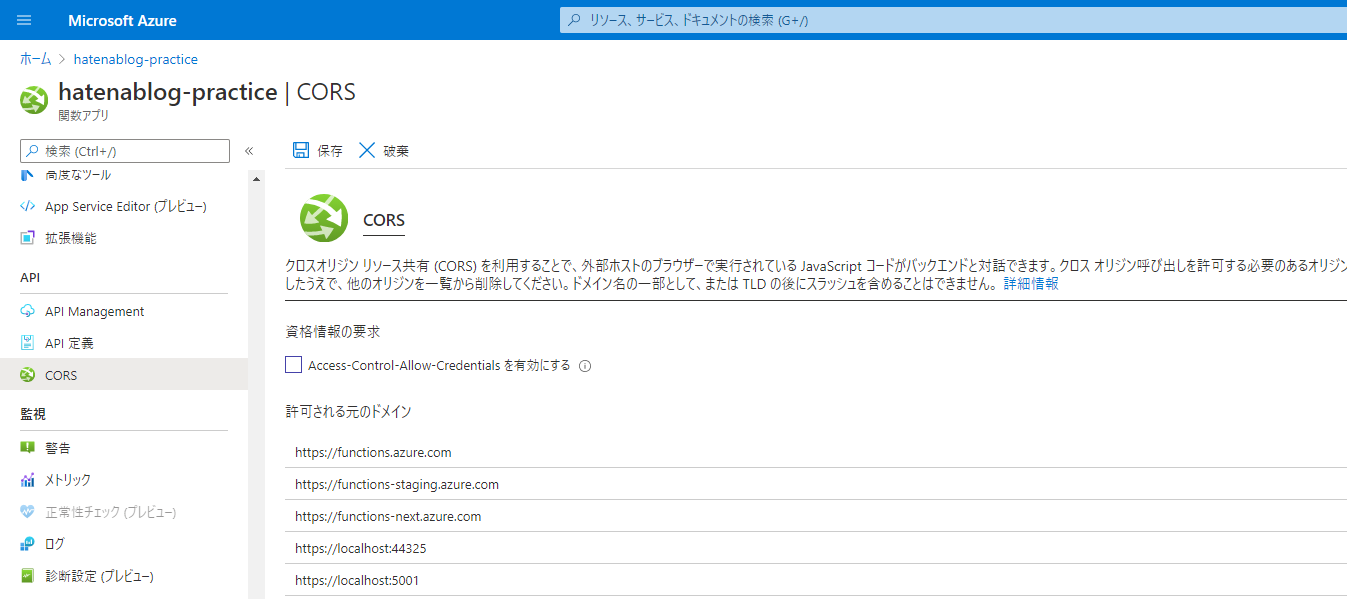Open the Azure portal hamburger menu

(x=24, y=20)
